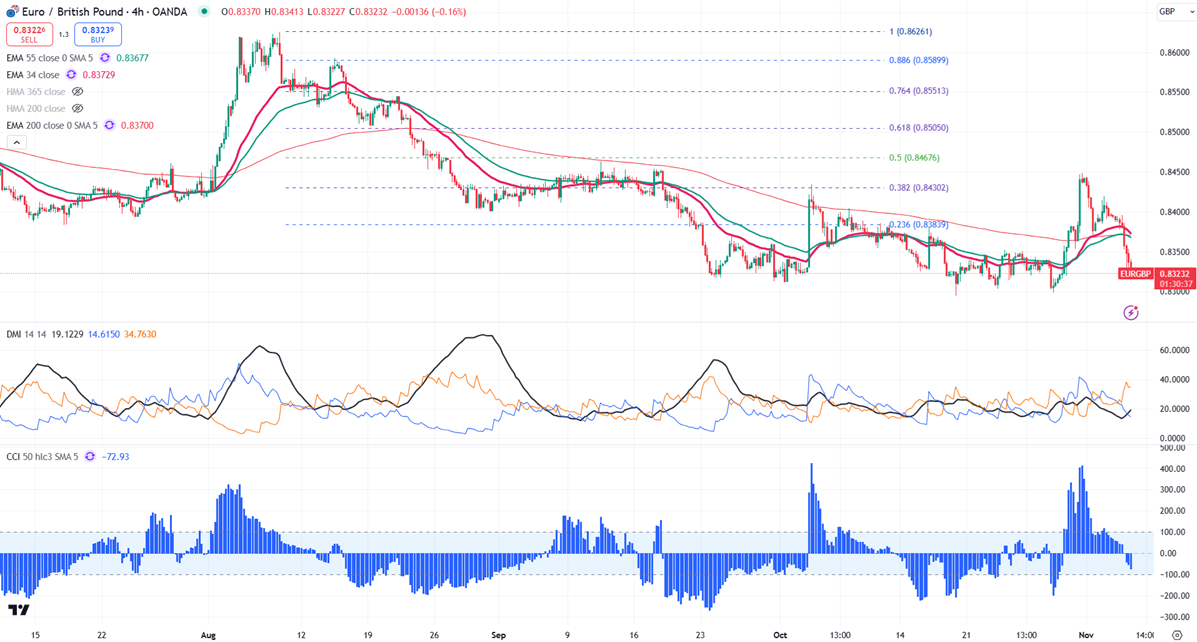Click the EUR/GBP currency flag icon

(12, 11)
